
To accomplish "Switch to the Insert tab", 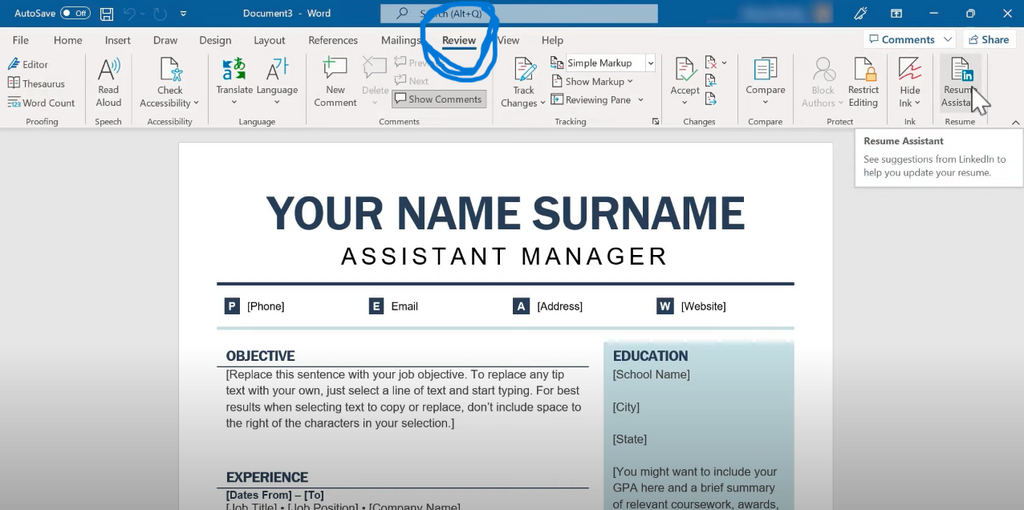I will coord(118,40).
